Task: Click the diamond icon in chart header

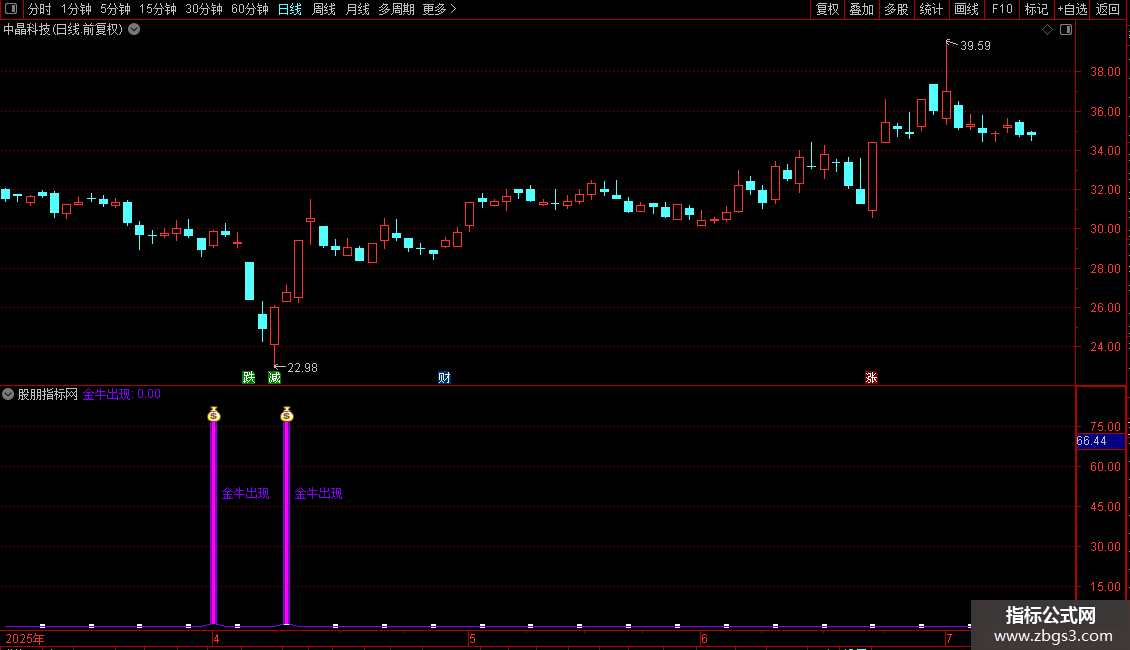Action: point(1048,30)
